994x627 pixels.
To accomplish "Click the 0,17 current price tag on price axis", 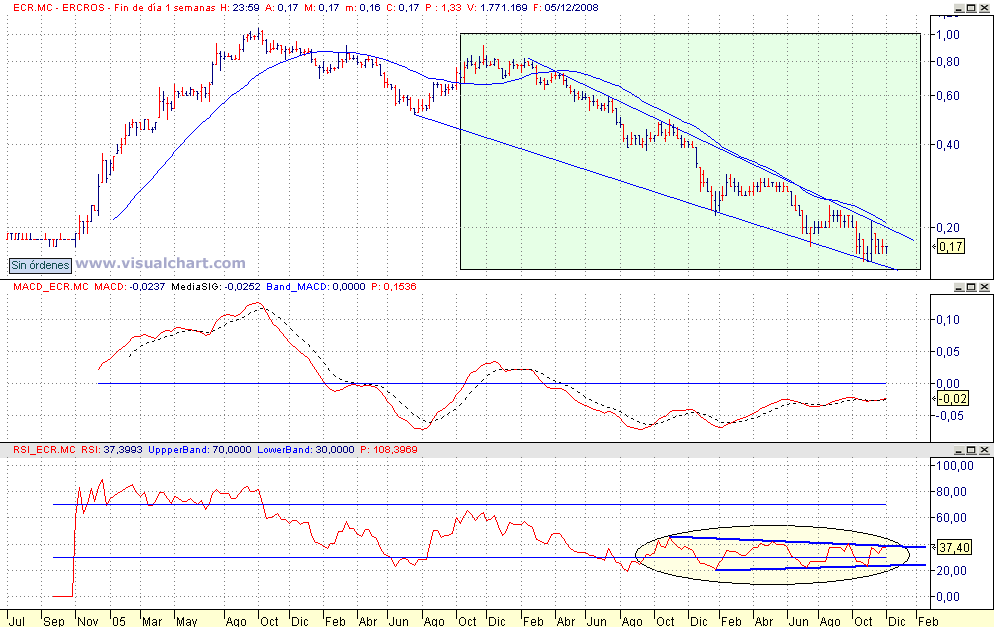I will [x=950, y=247].
